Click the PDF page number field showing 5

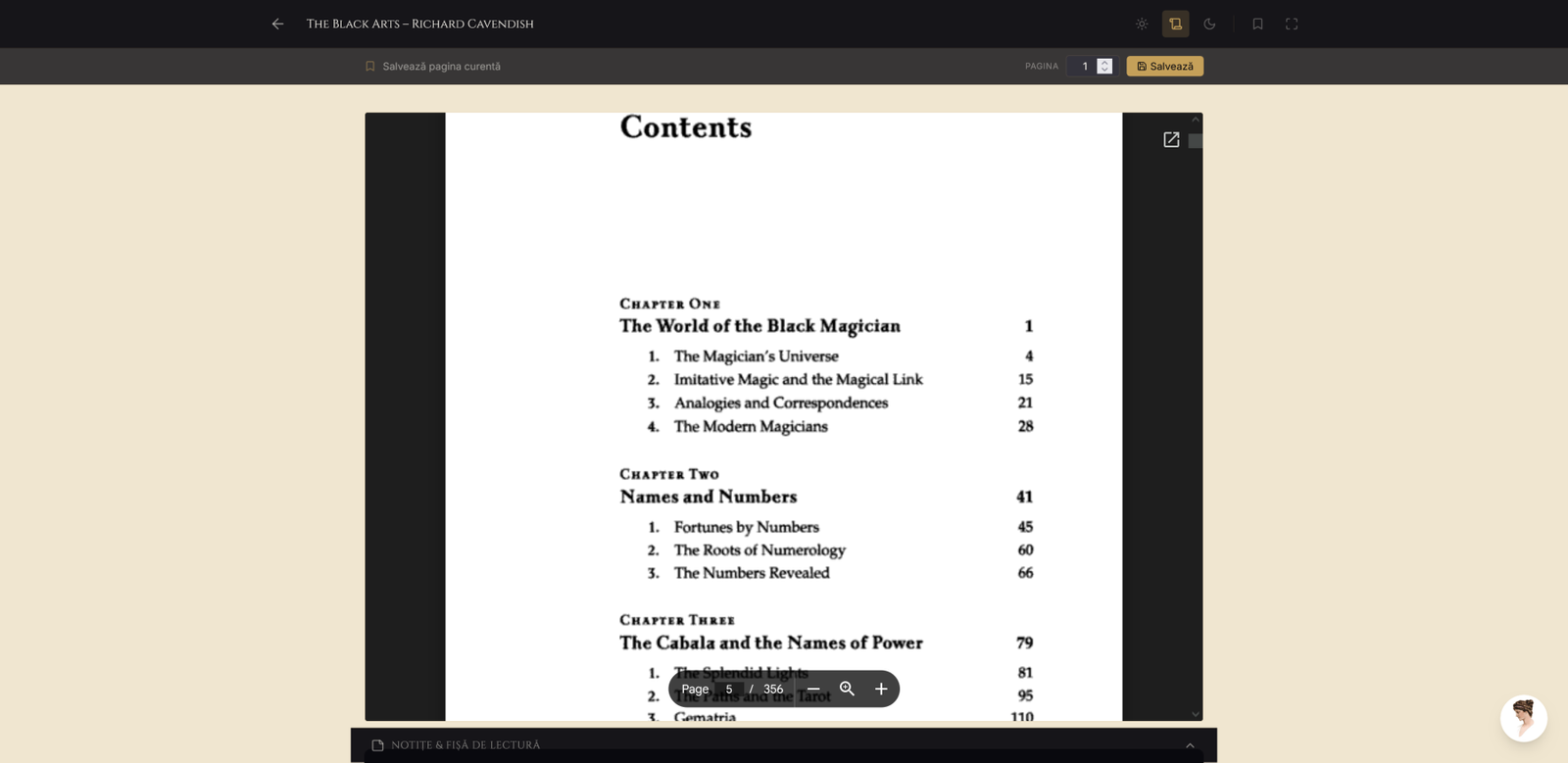pyautogui.click(x=729, y=689)
